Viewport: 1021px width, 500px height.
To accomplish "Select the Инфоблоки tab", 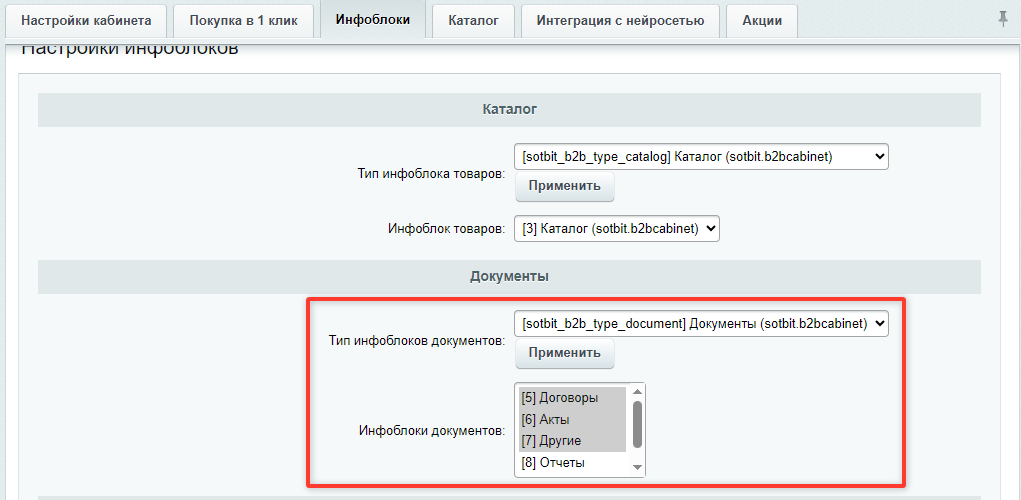I will 373,19.
